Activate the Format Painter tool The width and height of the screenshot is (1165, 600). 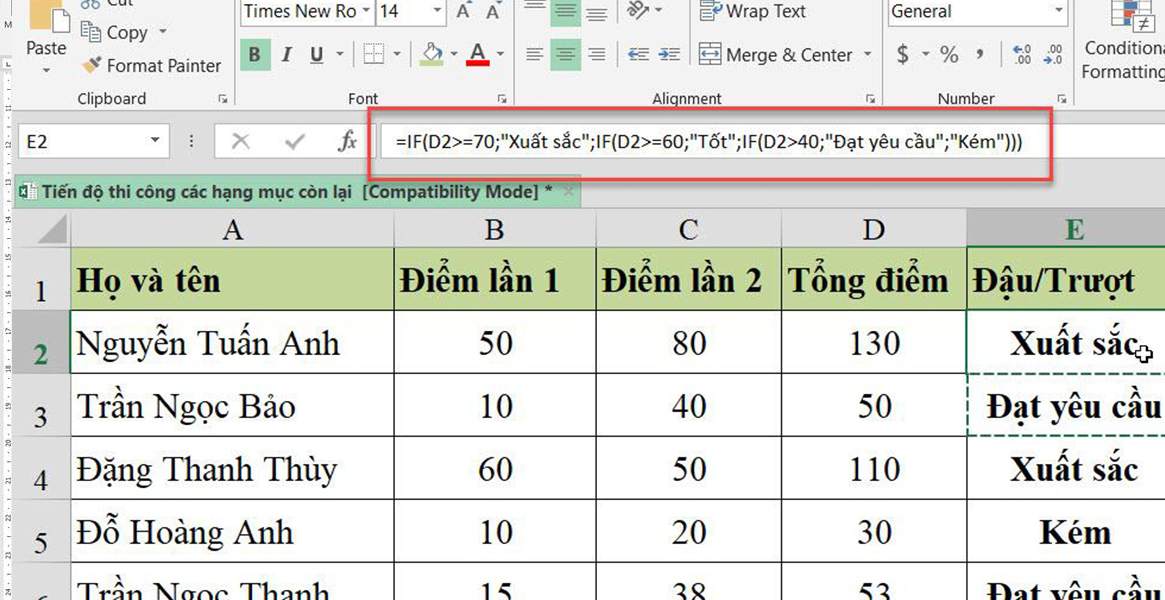pyautogui.click(x=151, y=65)
